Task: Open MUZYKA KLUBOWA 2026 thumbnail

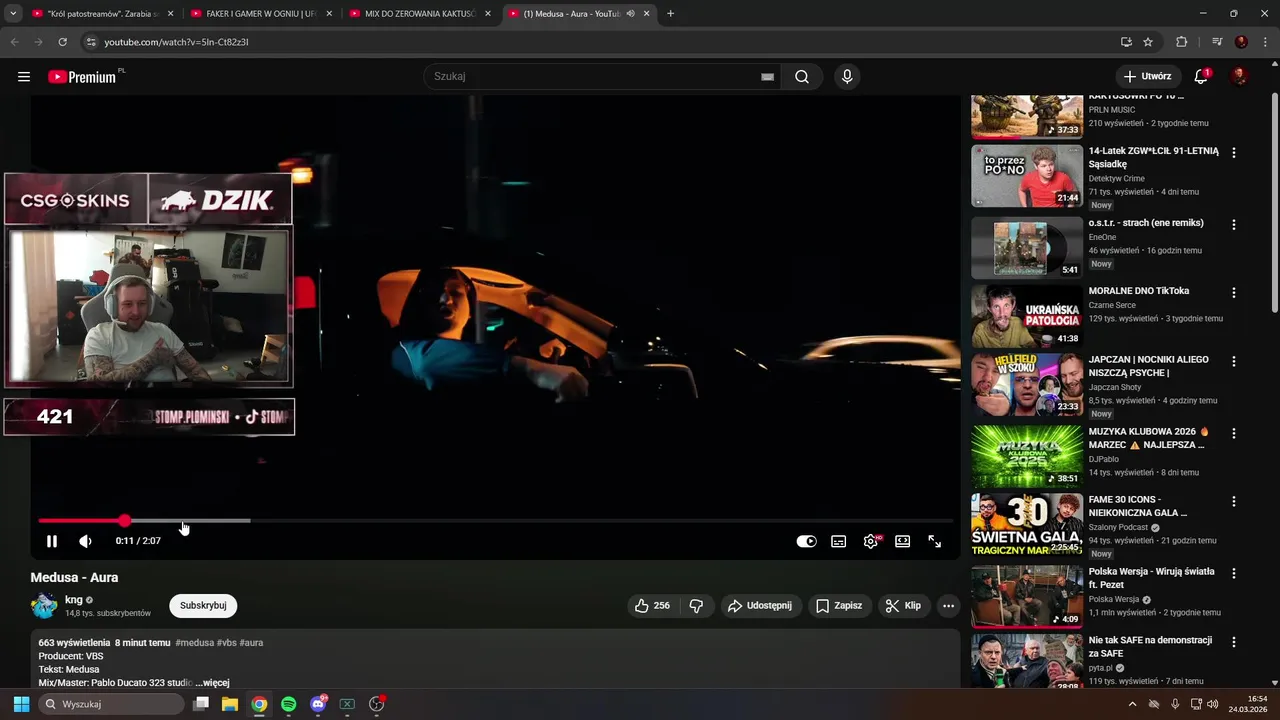Action: (x=1027, y=456)
